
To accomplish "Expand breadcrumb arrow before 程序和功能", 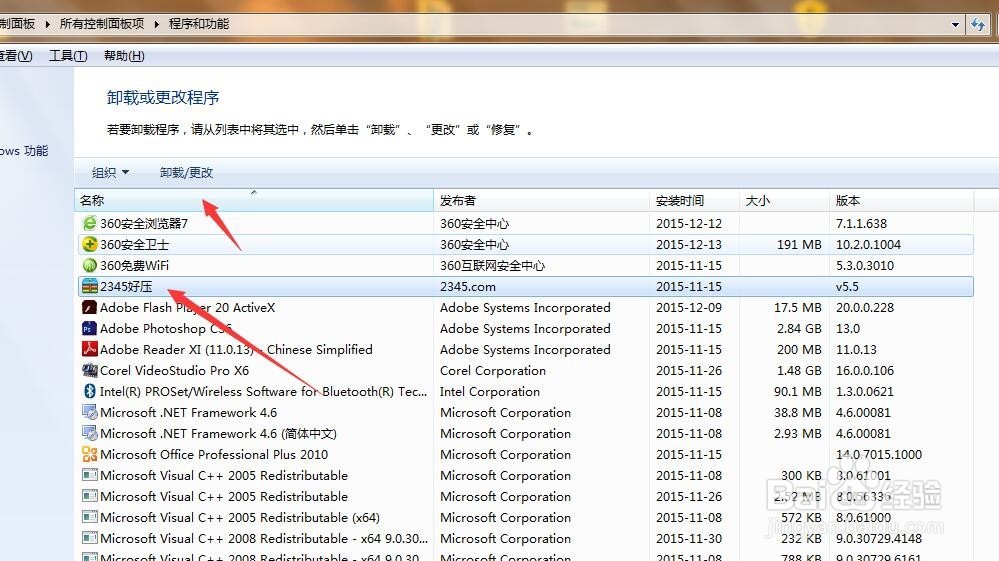I will [x=157, y=24].
